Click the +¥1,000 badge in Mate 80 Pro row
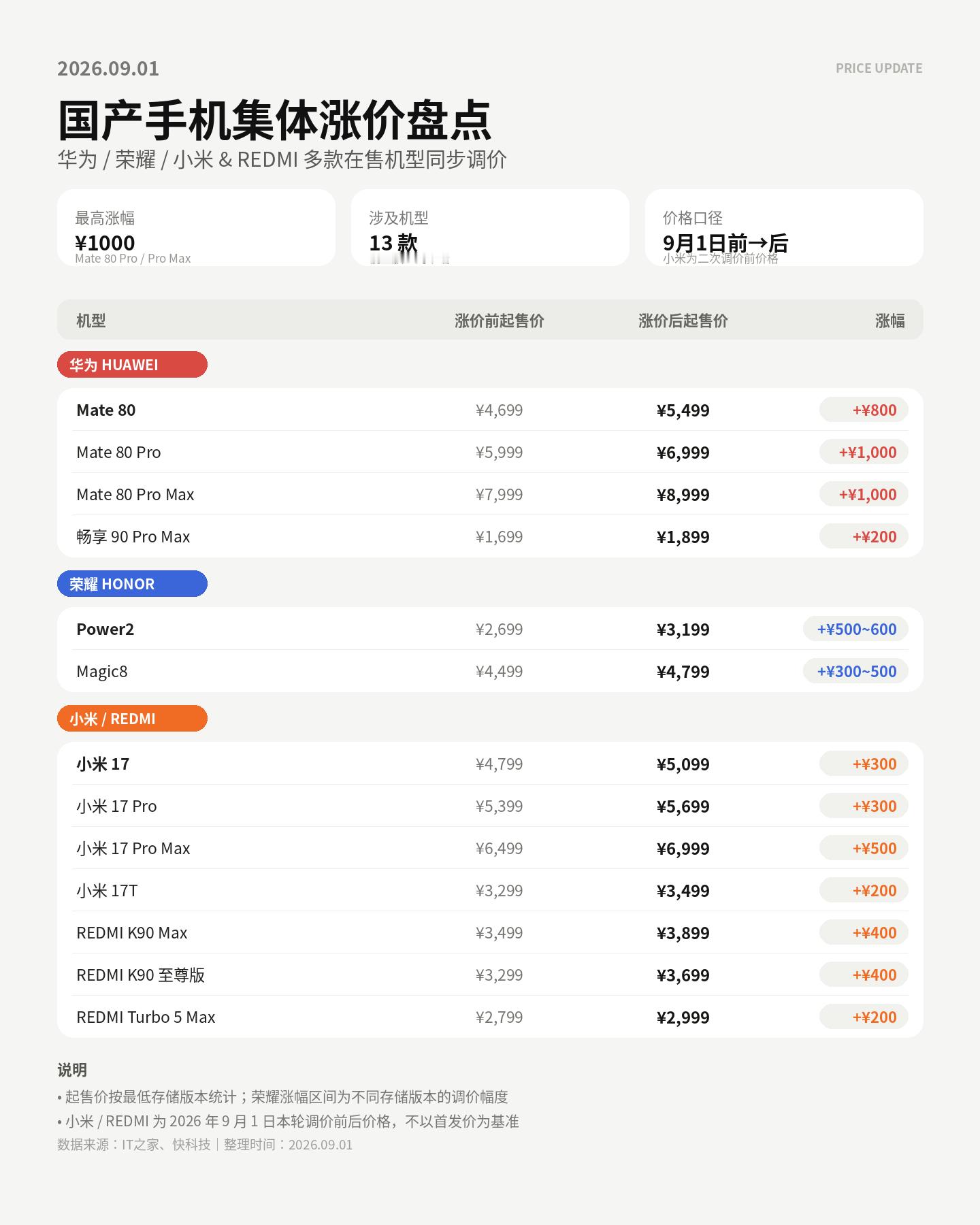980x1225 pixels. [x=864, y=453]
